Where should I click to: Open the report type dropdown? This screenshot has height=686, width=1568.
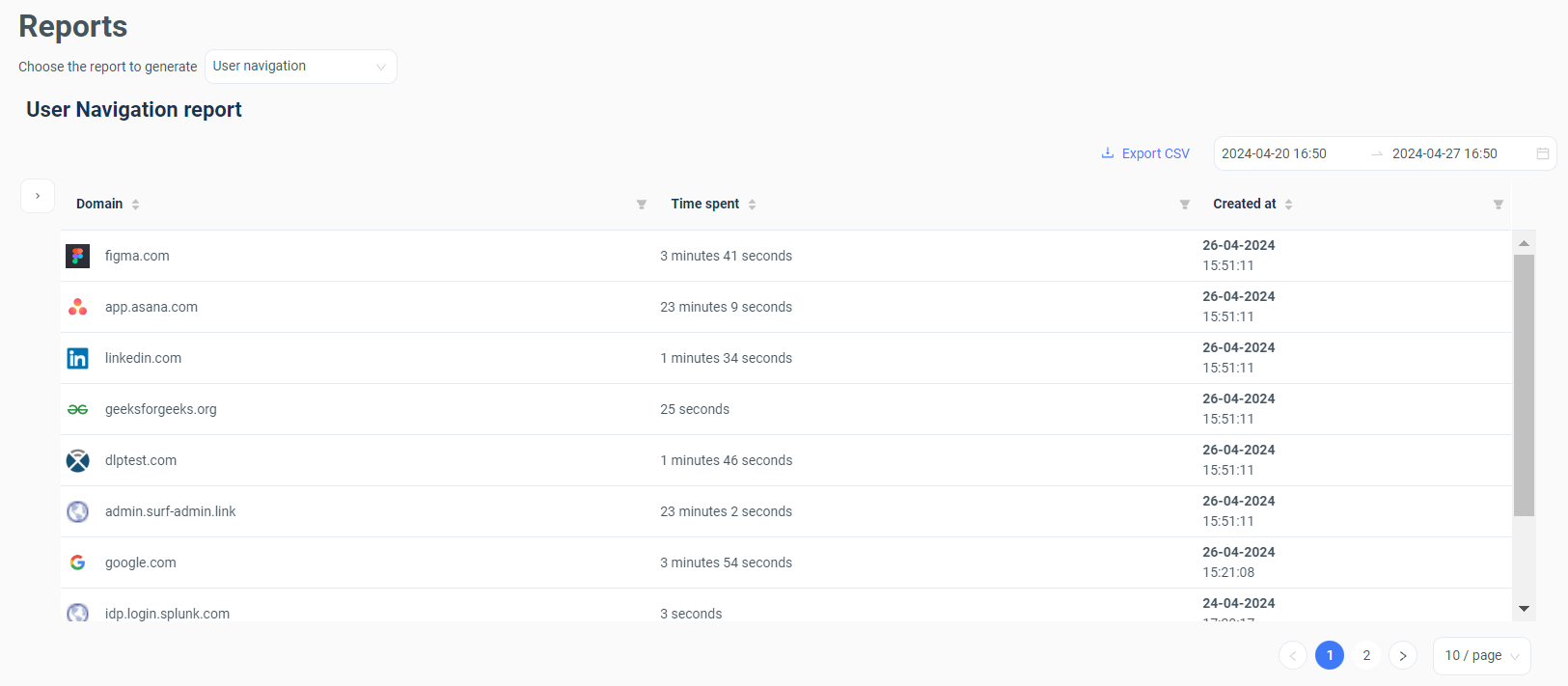pos(301,67)
